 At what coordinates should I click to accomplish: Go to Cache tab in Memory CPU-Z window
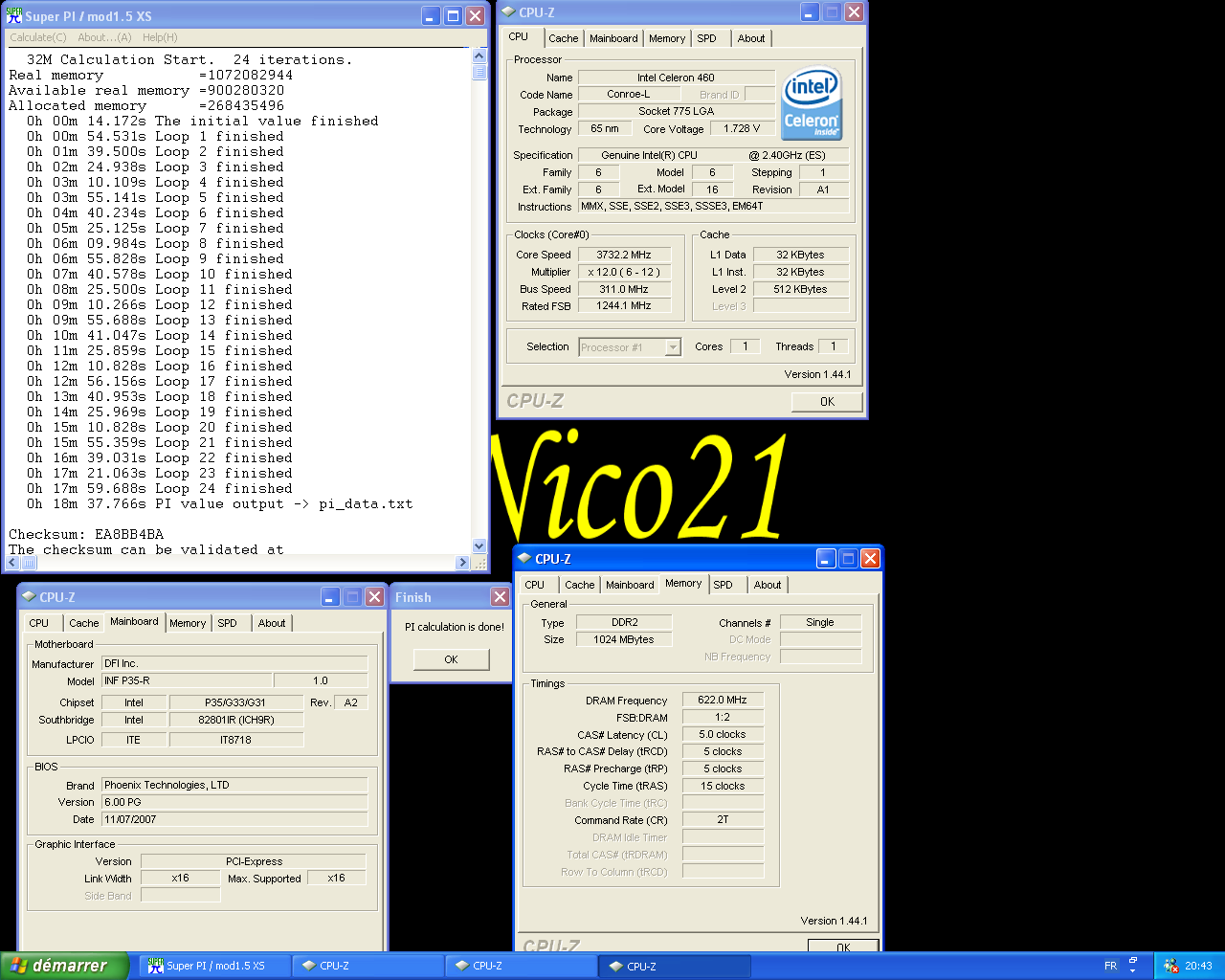(x=580, y=585)
